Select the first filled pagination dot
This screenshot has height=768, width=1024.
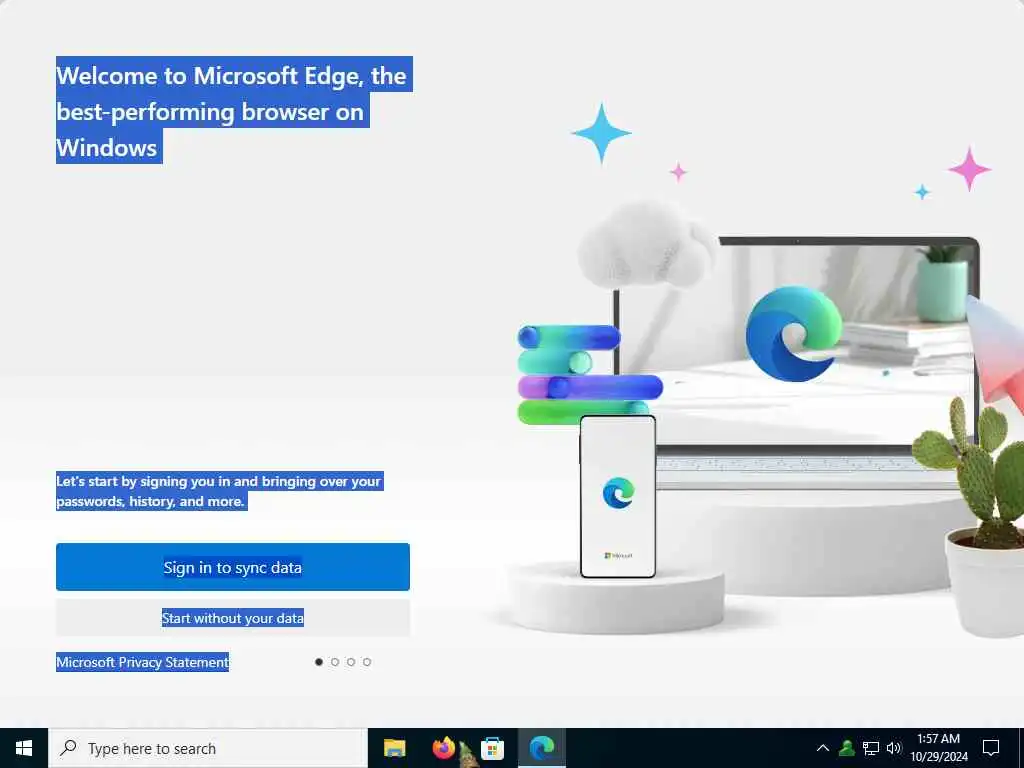tap(319, 662)
